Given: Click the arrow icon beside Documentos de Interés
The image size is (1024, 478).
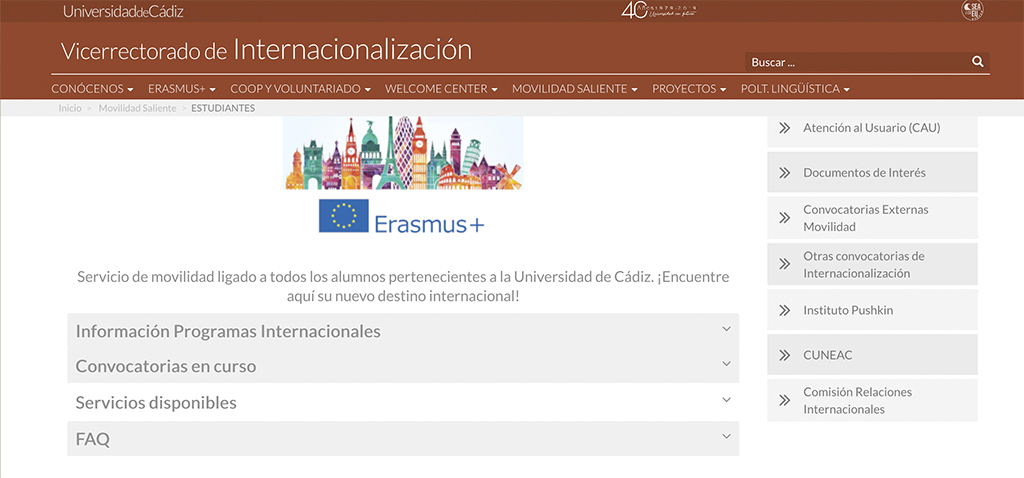Looking at the screenshot, I should point(784,173).
